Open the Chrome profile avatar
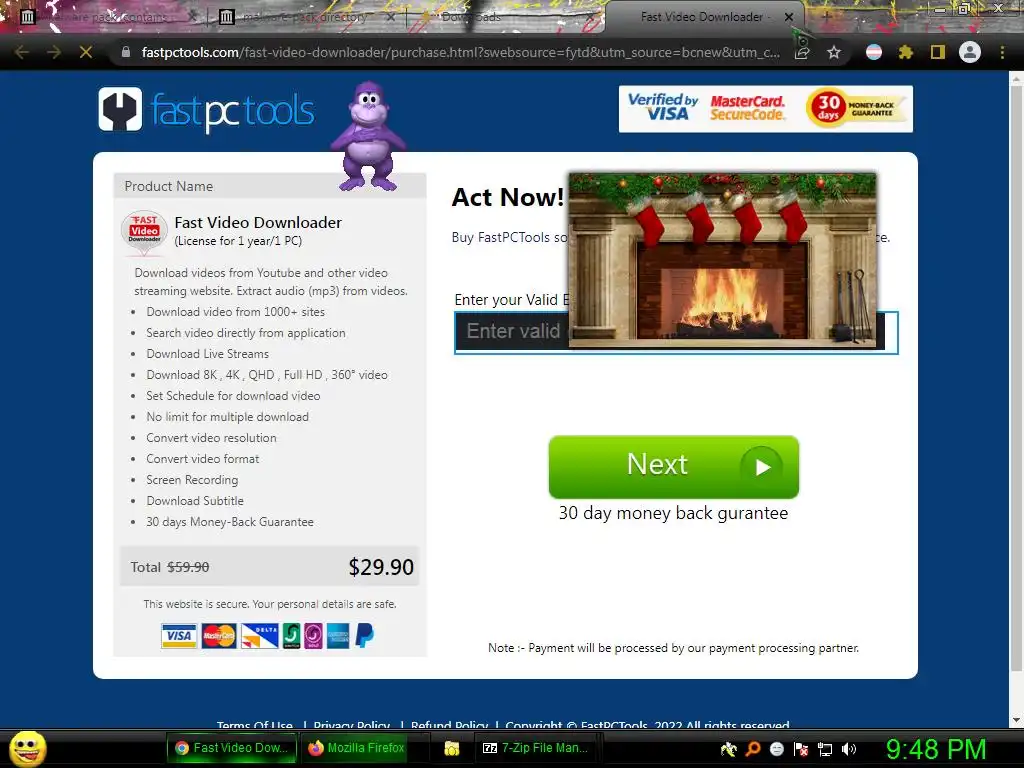The width and height of the screenshot is (1024, 768). [970, 52]
